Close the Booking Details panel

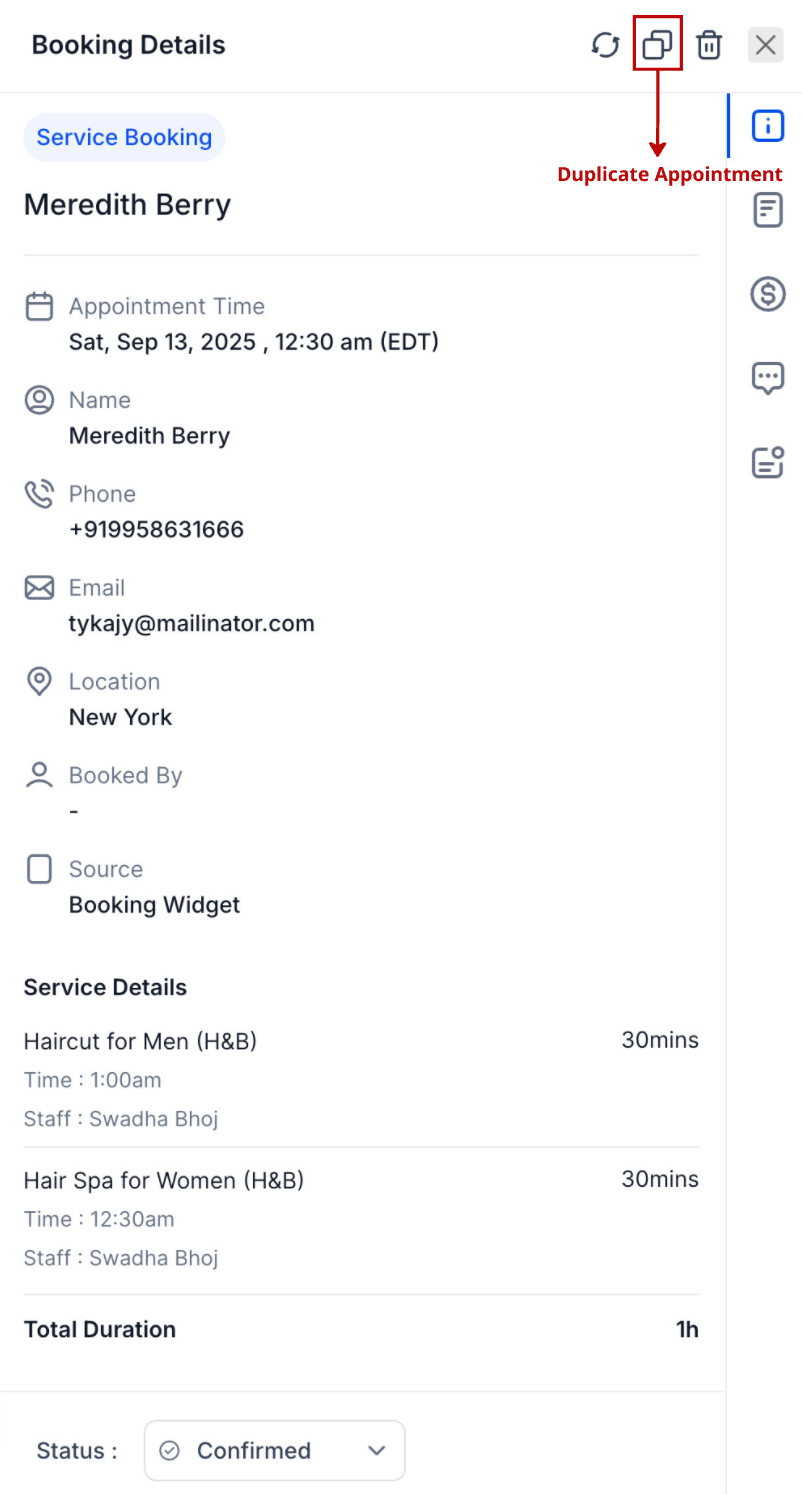pyautogui.click(x=766, y=45)
